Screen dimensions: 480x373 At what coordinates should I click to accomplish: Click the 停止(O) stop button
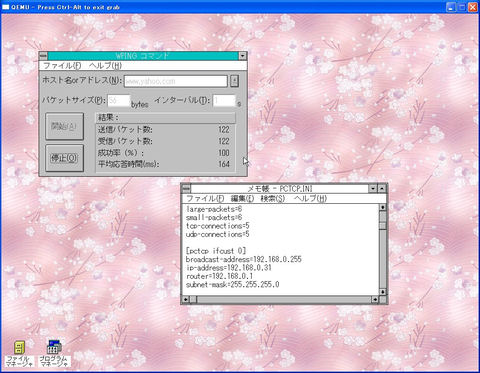pyautogui.click(x=64, y=158)
